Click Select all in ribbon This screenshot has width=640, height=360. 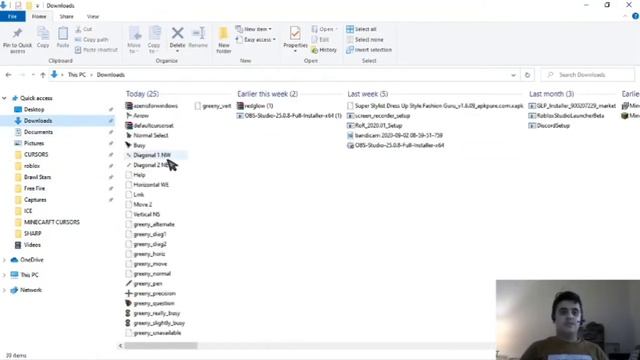(x=361, y=29)
